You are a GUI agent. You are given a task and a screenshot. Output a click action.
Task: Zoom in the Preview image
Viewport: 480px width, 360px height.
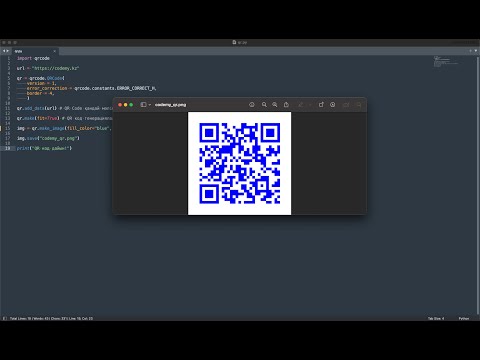click(275, 105)
